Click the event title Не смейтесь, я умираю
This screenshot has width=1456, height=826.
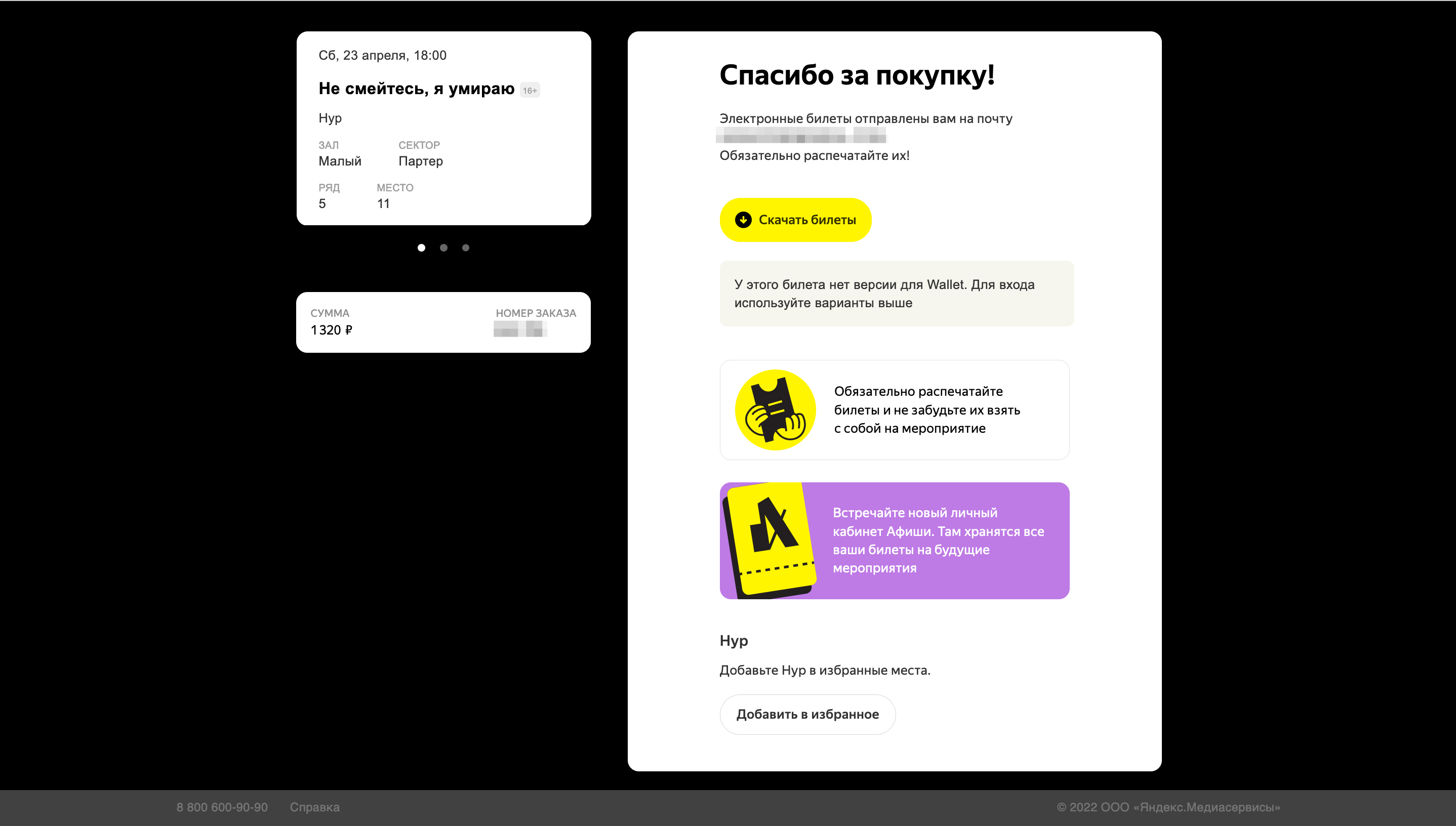pyautogui.click(x=416, y=89)
